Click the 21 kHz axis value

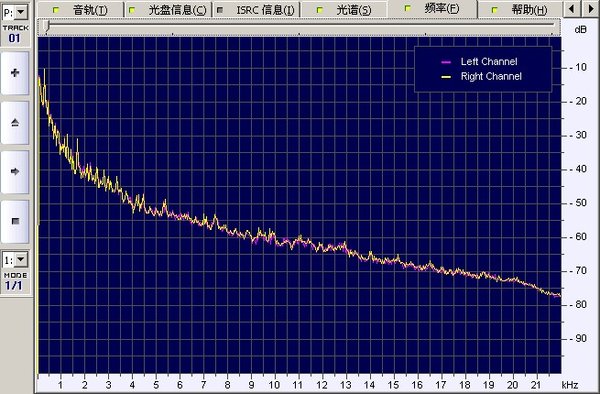coord(536,385)
